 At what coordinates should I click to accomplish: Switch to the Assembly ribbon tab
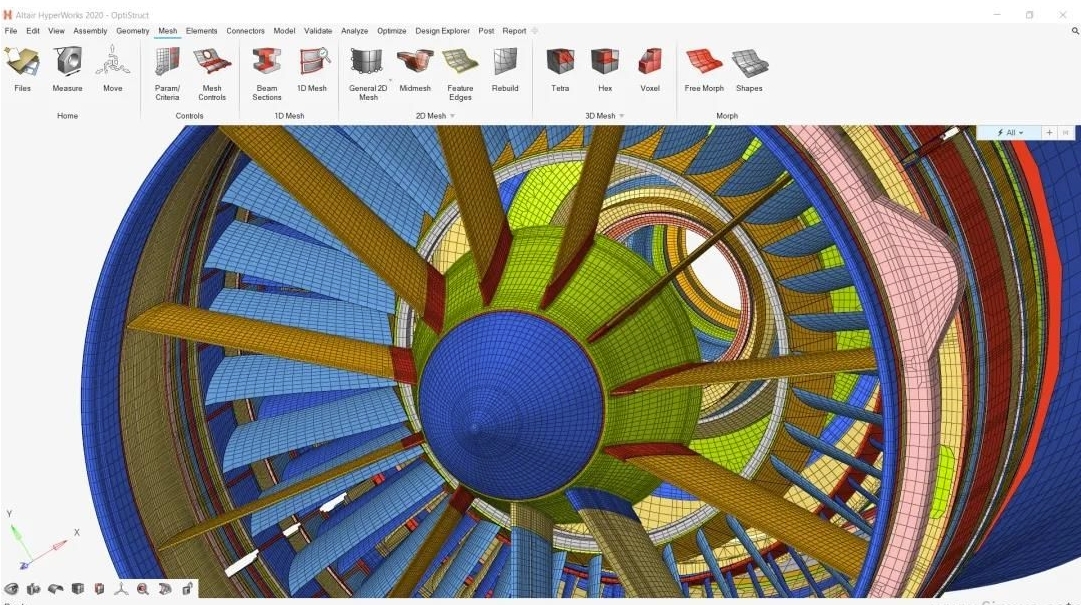coord(90,31)
